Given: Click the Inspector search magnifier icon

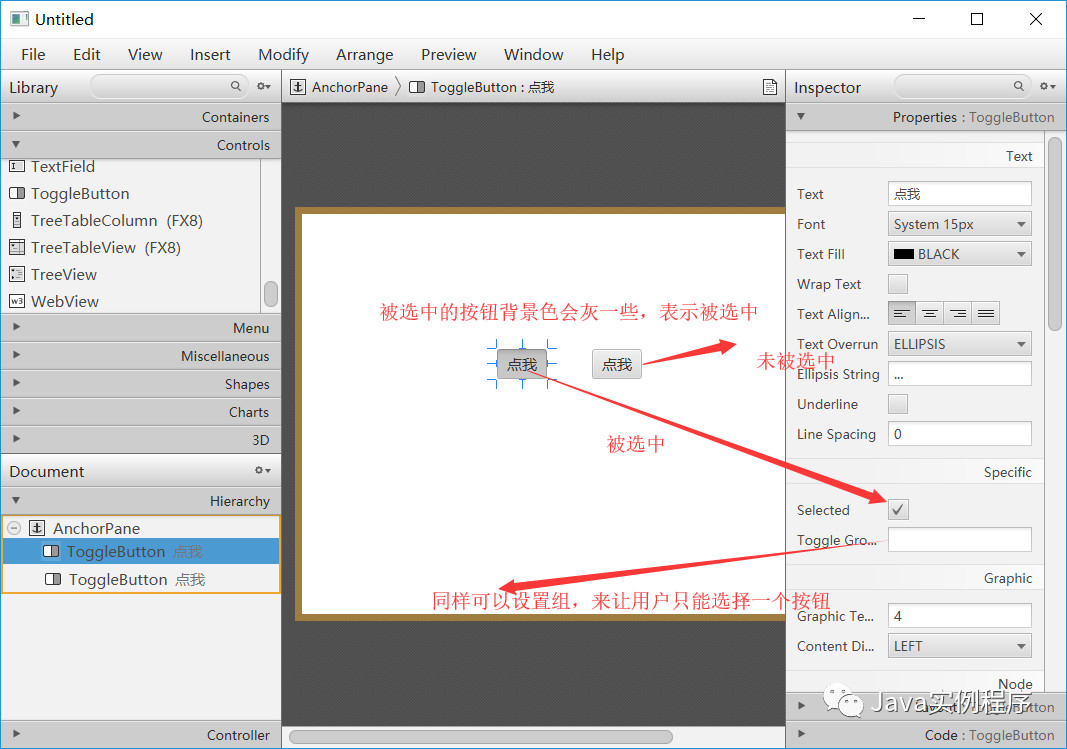Looking at the screenshot, I should pos(1018,87).
